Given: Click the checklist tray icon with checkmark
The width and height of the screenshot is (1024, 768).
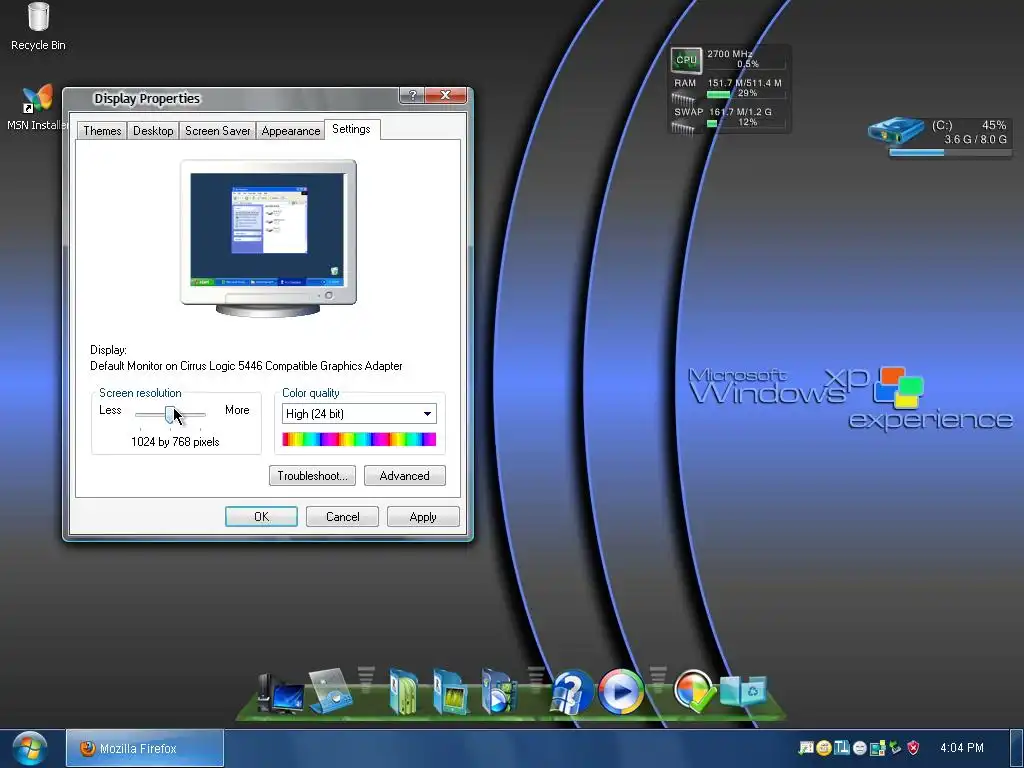Looking at the screenshot, I should 806,748.
